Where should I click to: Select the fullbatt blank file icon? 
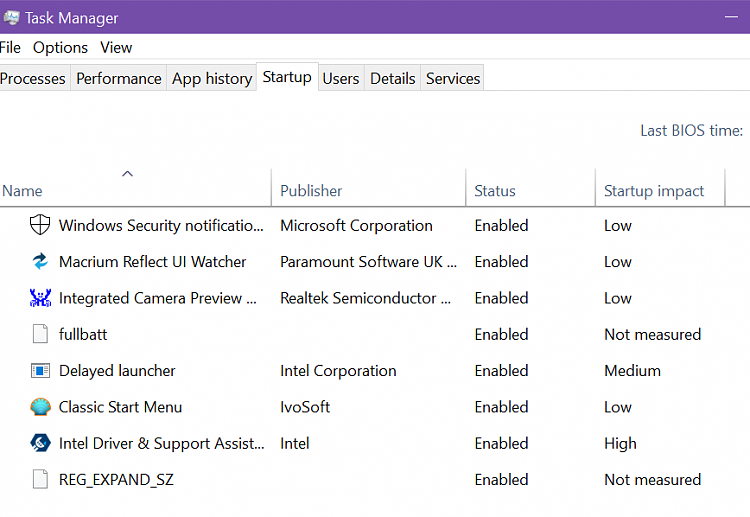(x=40, y=334)
